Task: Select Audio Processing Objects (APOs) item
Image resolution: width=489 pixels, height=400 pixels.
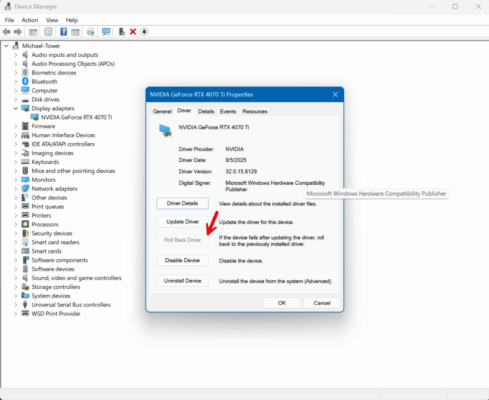Action: pyautogui.click(x=73, y=64)
